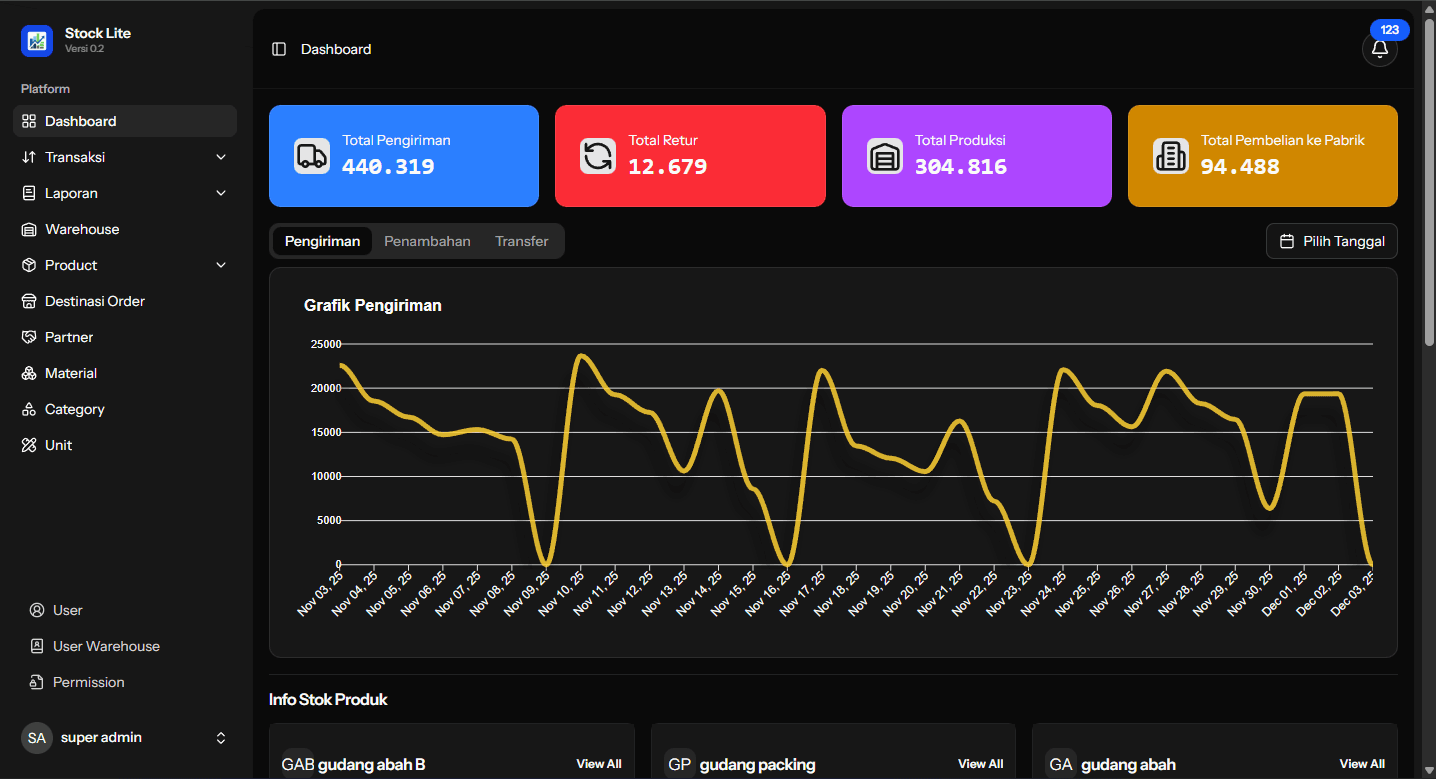
Task: Switch to the Penambahan tab
Action: (427, 241)
